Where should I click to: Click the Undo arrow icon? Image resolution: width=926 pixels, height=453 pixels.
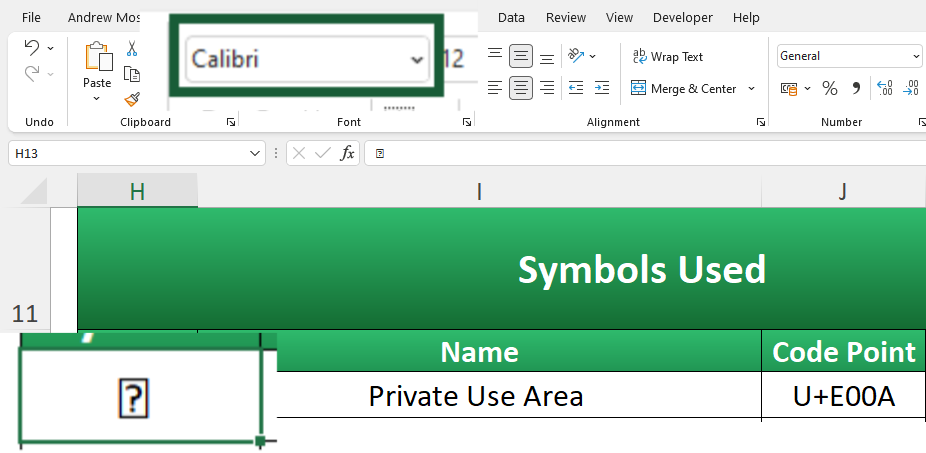click(31, 48)
